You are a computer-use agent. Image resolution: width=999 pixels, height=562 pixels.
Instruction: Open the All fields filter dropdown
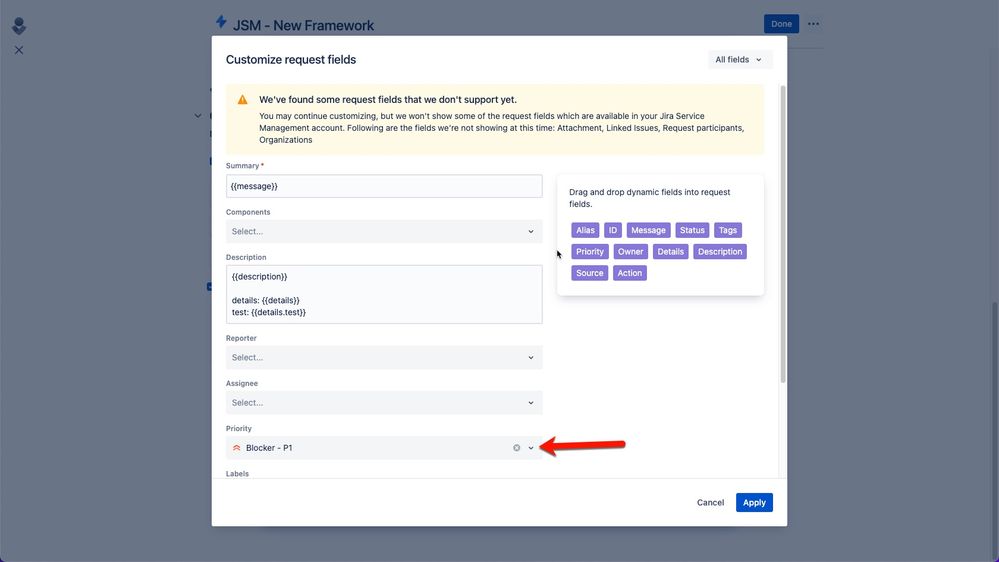[740, 59]
